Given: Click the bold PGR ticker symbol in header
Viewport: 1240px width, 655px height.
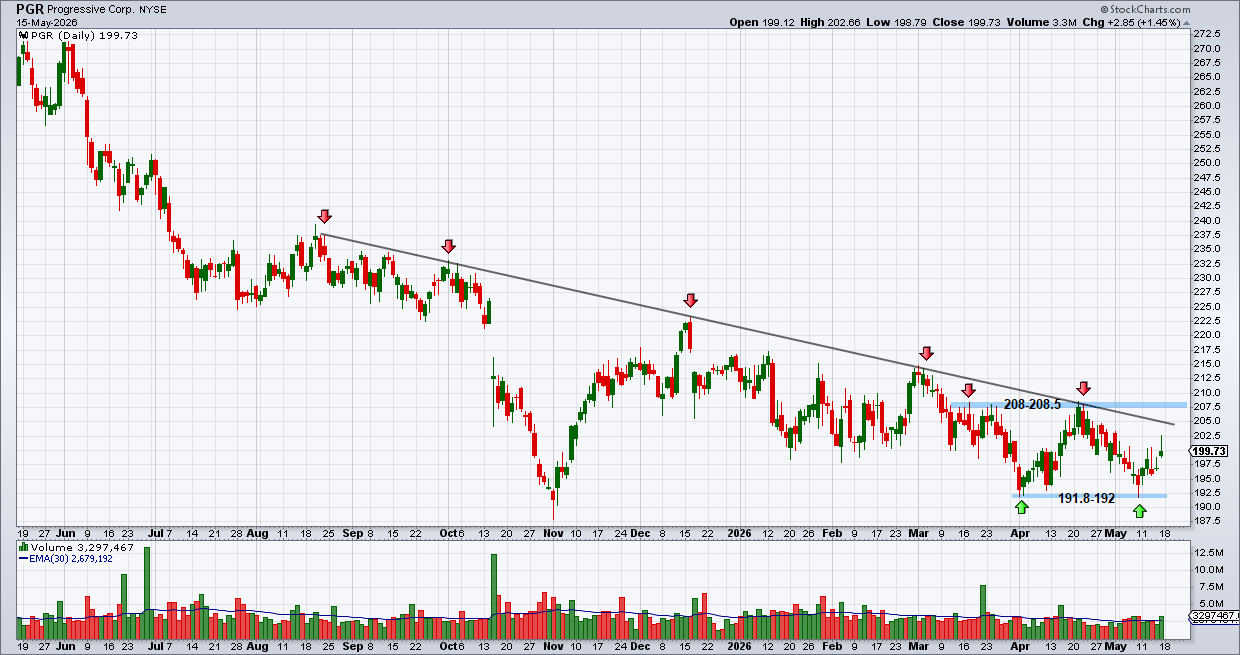Looking at the screenshot, I should click(31, 8).
